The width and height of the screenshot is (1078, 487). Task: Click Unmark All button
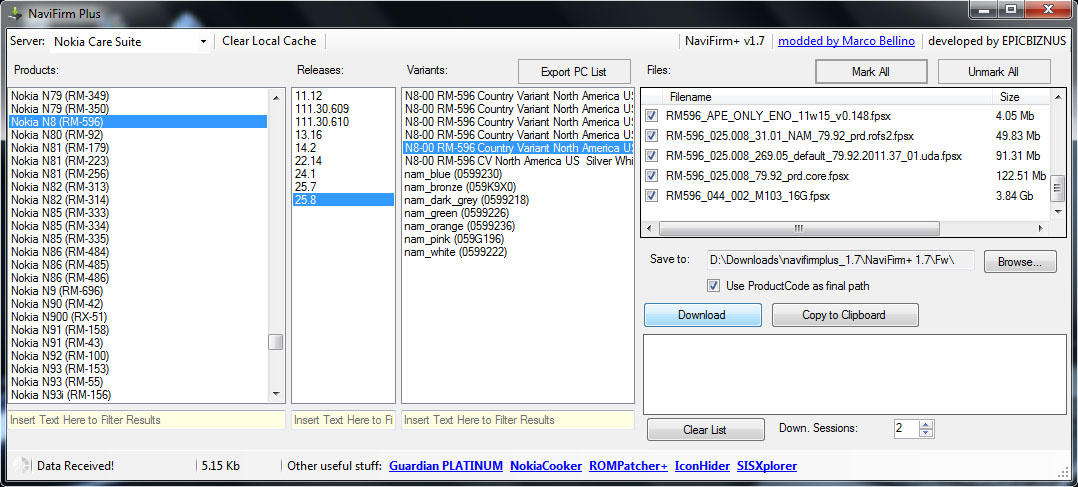coord(994,72)
